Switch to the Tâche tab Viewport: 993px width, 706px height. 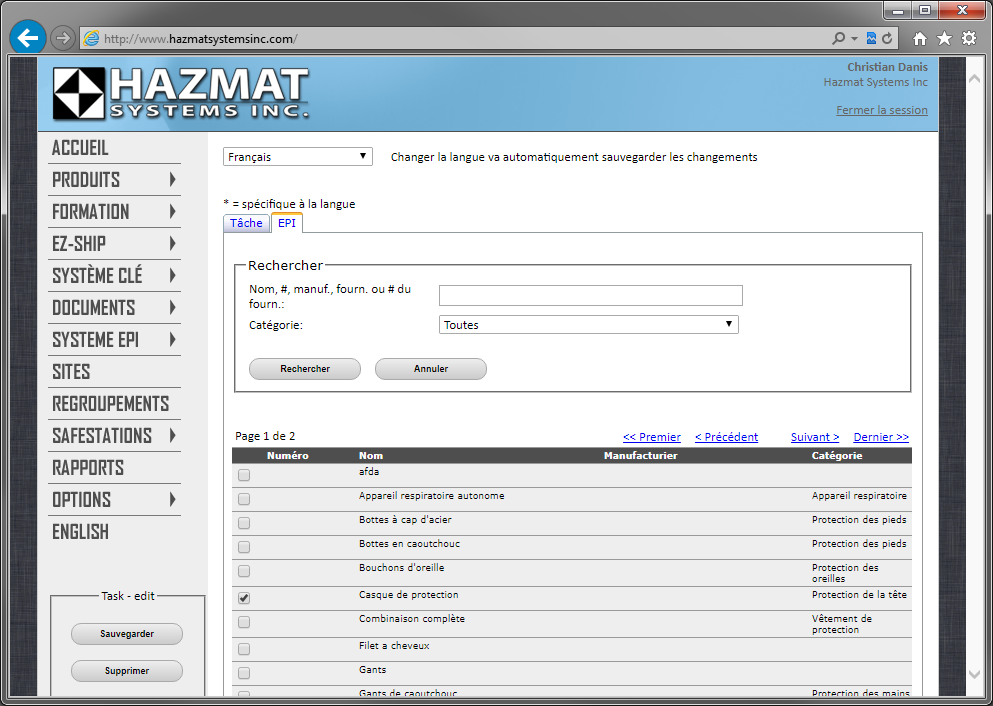(x=246, y=223)
